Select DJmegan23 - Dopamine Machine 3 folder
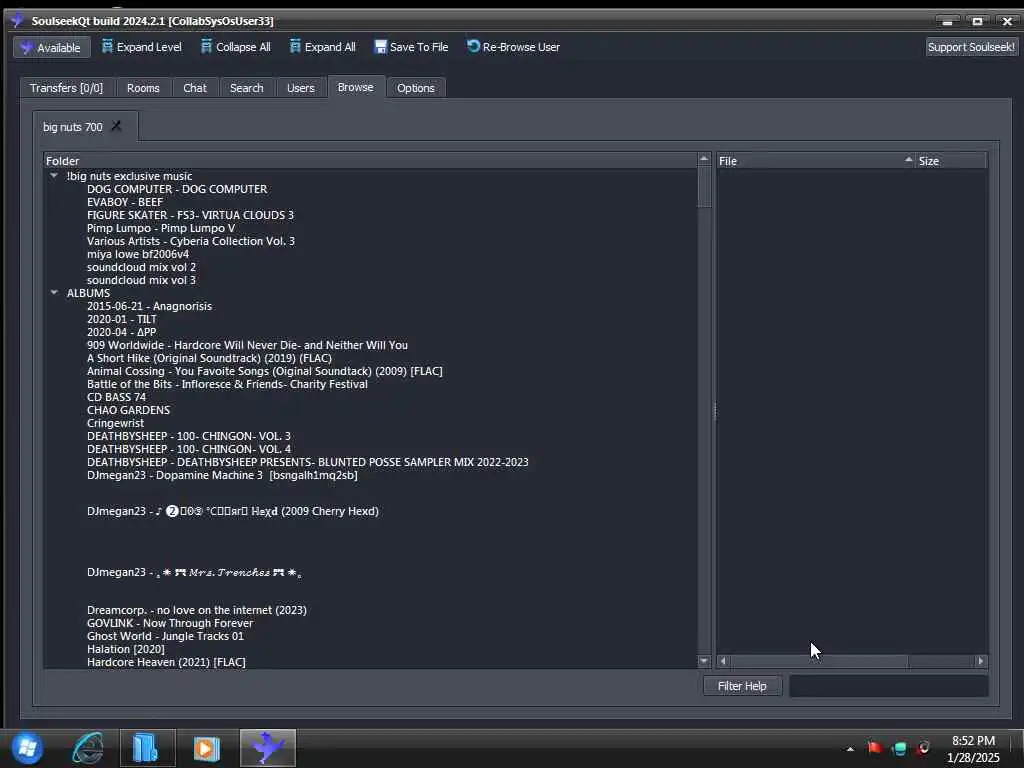This screenshot has height=768, width=1024. pyautogui.click(x=222, y=475)
